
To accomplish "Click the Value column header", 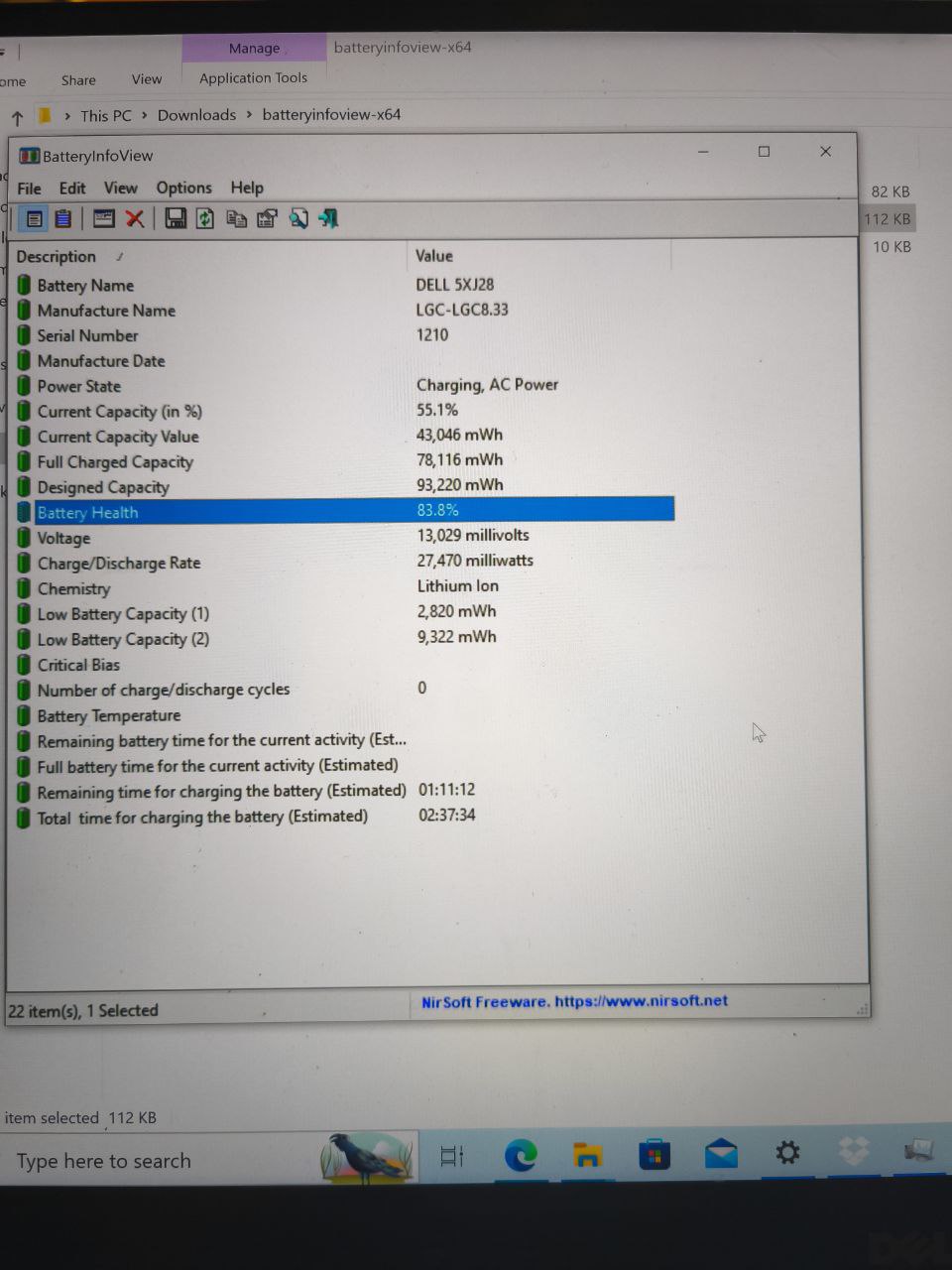I will click(x=434, y=256).
